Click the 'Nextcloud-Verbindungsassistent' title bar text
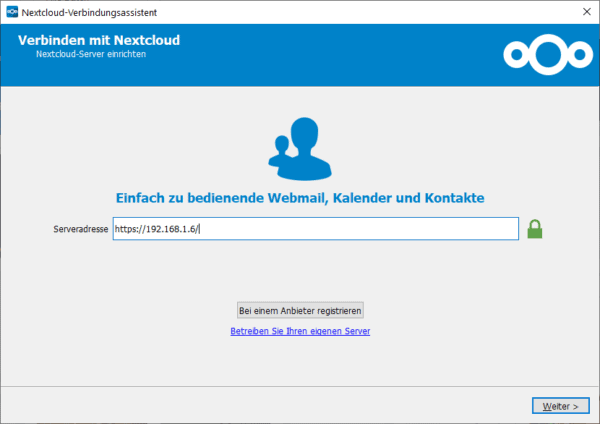Image resolution: width=600 pixels, height=424 pixels. [x=88, y=11]
